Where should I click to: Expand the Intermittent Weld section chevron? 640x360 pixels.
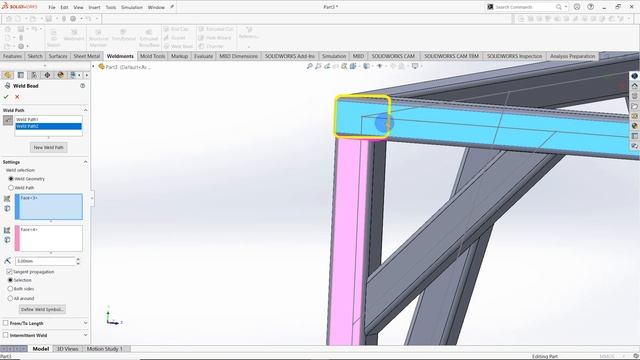(x=85, y=335)
